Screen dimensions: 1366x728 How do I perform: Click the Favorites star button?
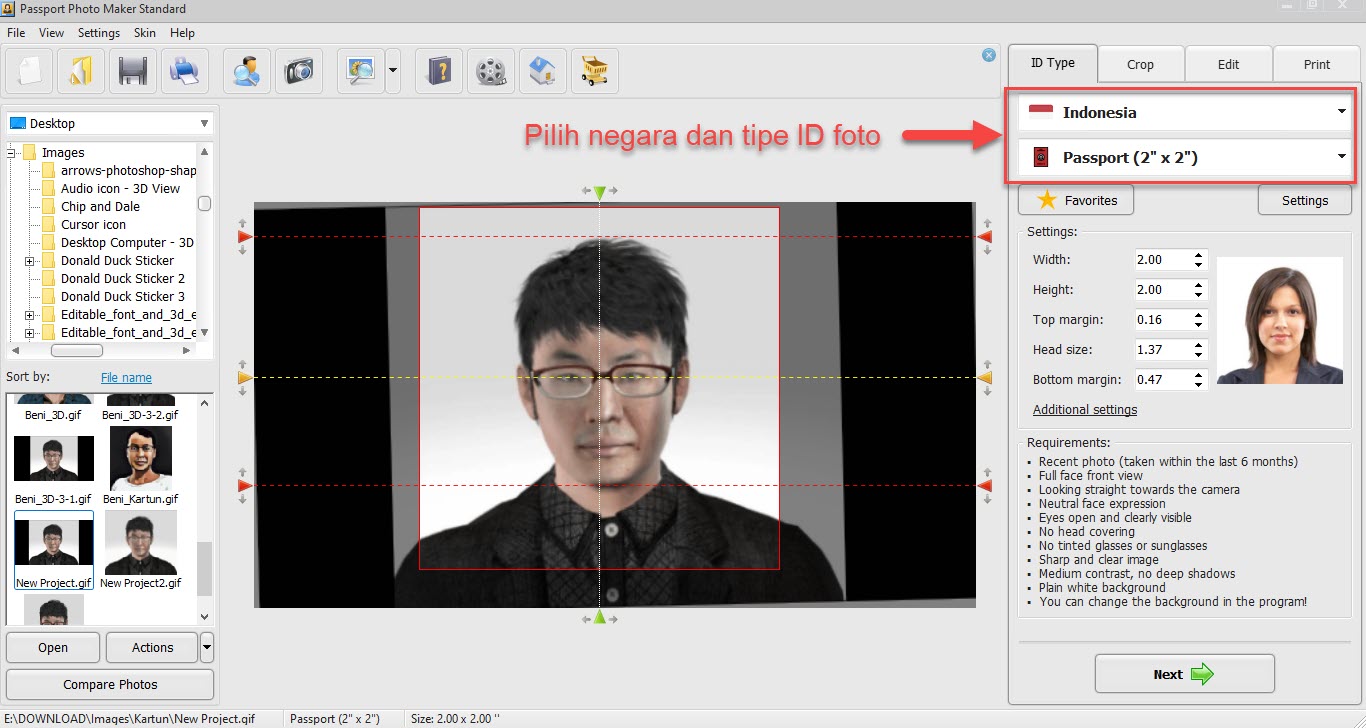click(1076, 200)
